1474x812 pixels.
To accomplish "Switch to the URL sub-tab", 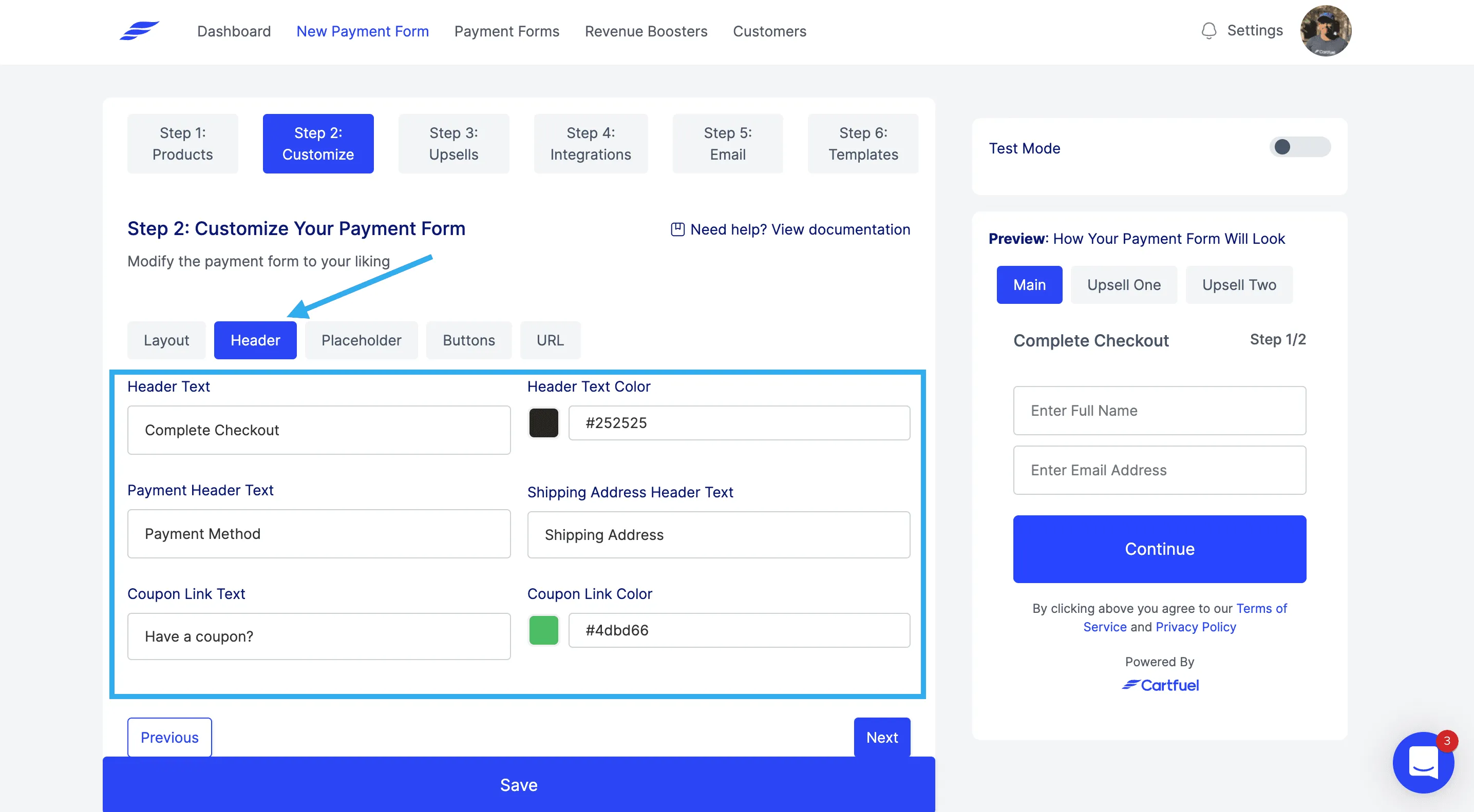I will point(551,340).
